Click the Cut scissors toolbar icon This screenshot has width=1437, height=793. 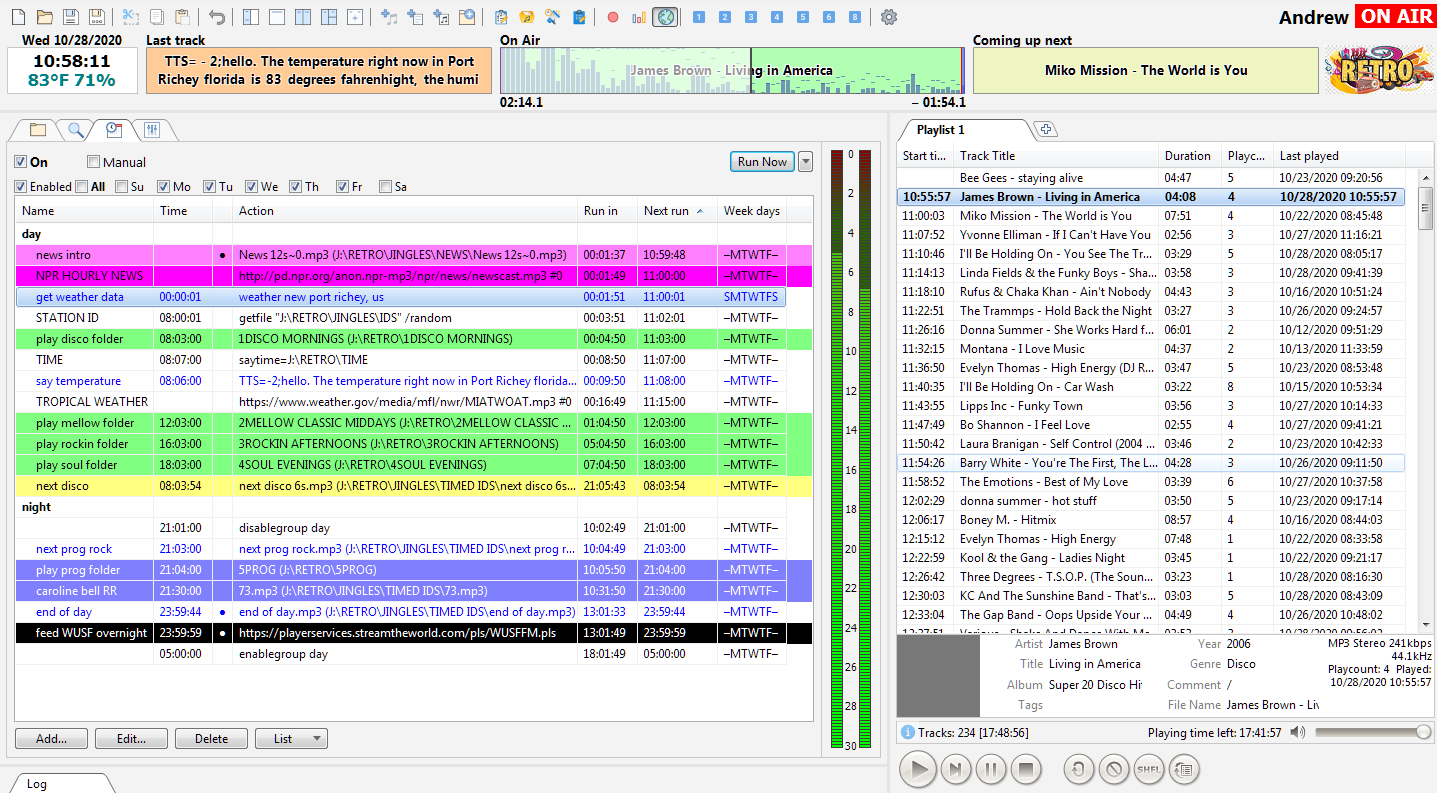[131, 17]
